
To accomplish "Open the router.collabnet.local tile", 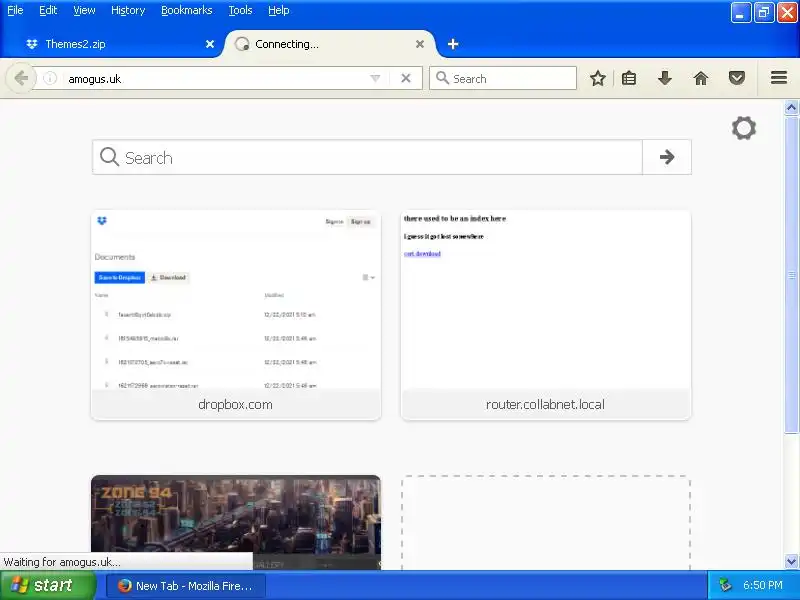I will pos(546,315).
